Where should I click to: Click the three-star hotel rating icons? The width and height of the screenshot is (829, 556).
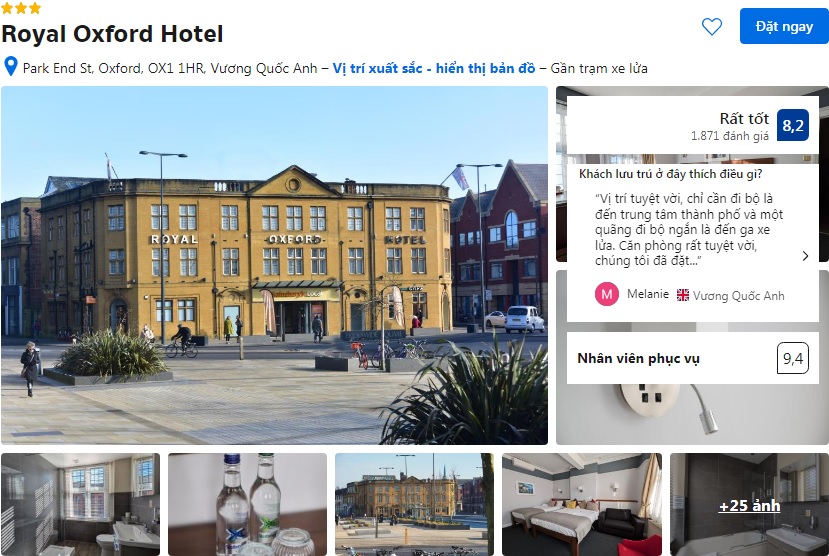21,7
